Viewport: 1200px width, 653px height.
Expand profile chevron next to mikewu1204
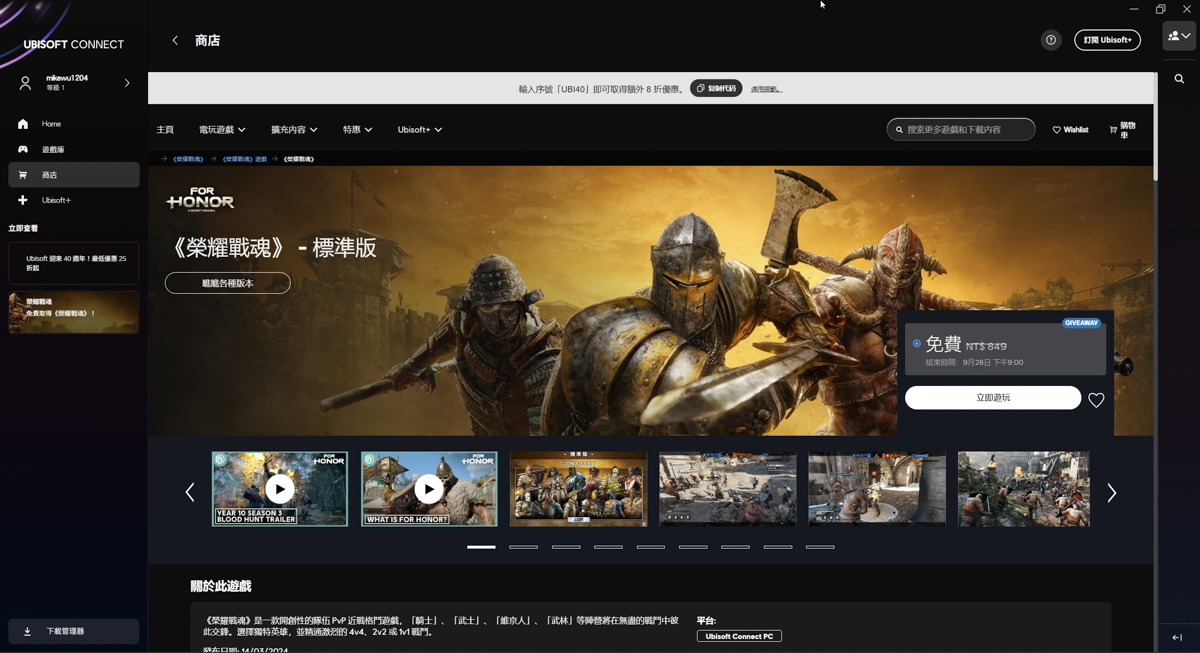(127, 83)
